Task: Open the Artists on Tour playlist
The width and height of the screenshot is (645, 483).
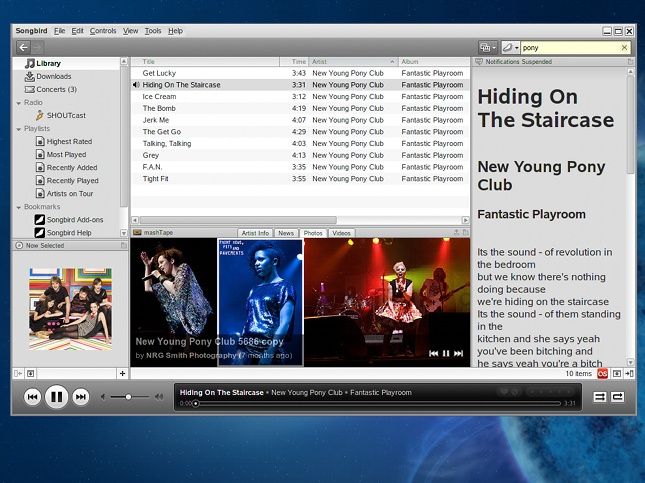Action: tap(64, 193)
